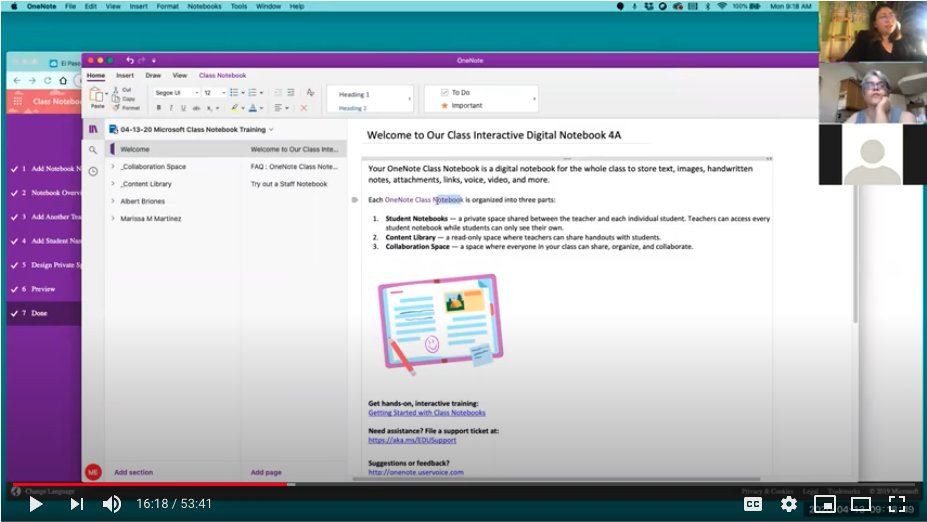Open notebook name dropdown chevron
The width and height of the screenshot is (927, 522).
pos(271,129)
